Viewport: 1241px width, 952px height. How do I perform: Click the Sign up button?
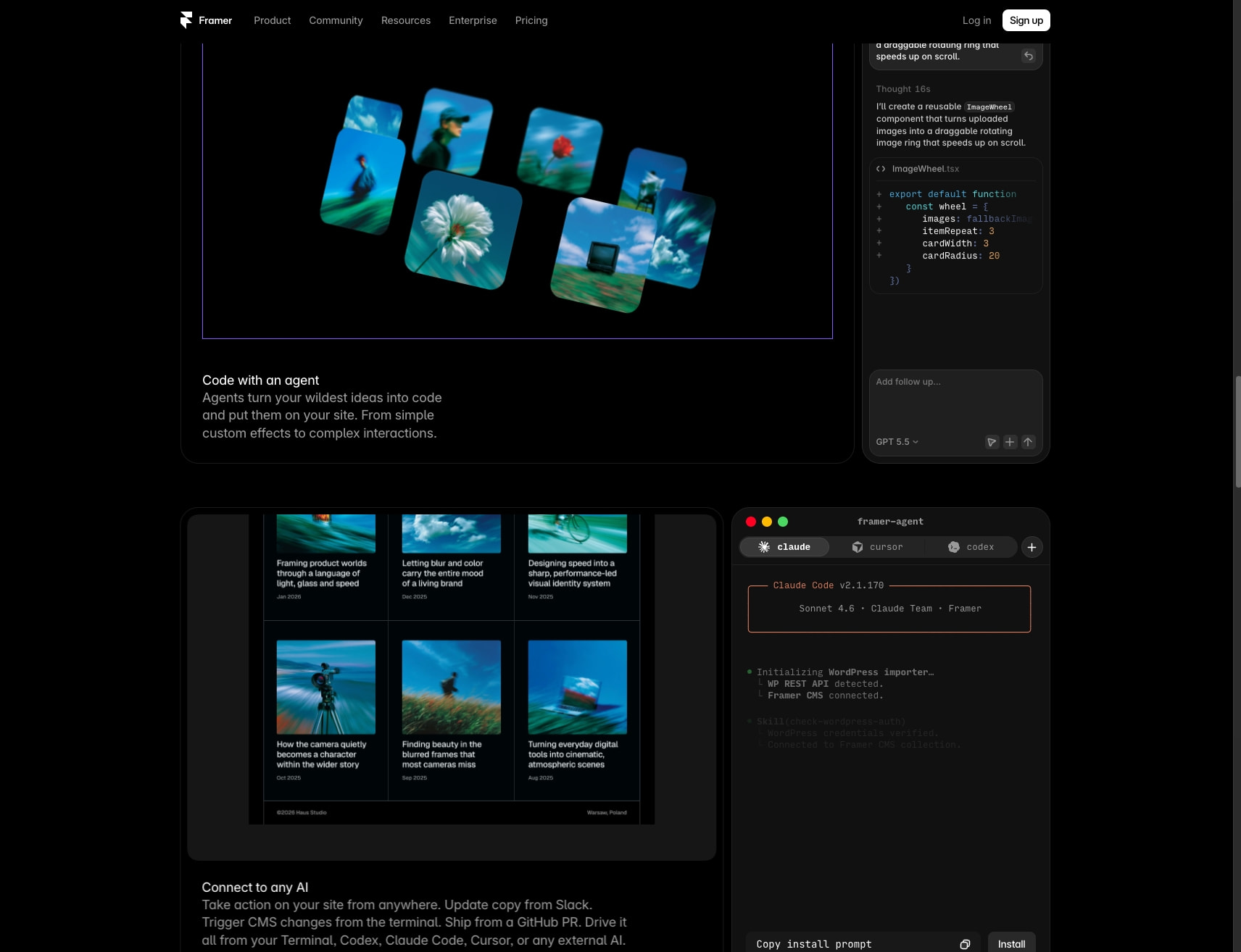point(1026,20)
